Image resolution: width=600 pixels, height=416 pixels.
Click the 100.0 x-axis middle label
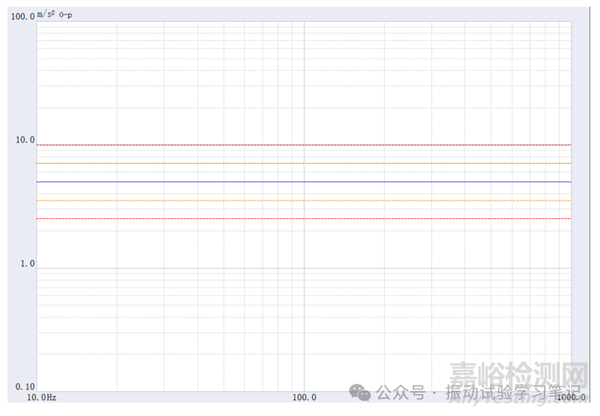tap(304, 397)
